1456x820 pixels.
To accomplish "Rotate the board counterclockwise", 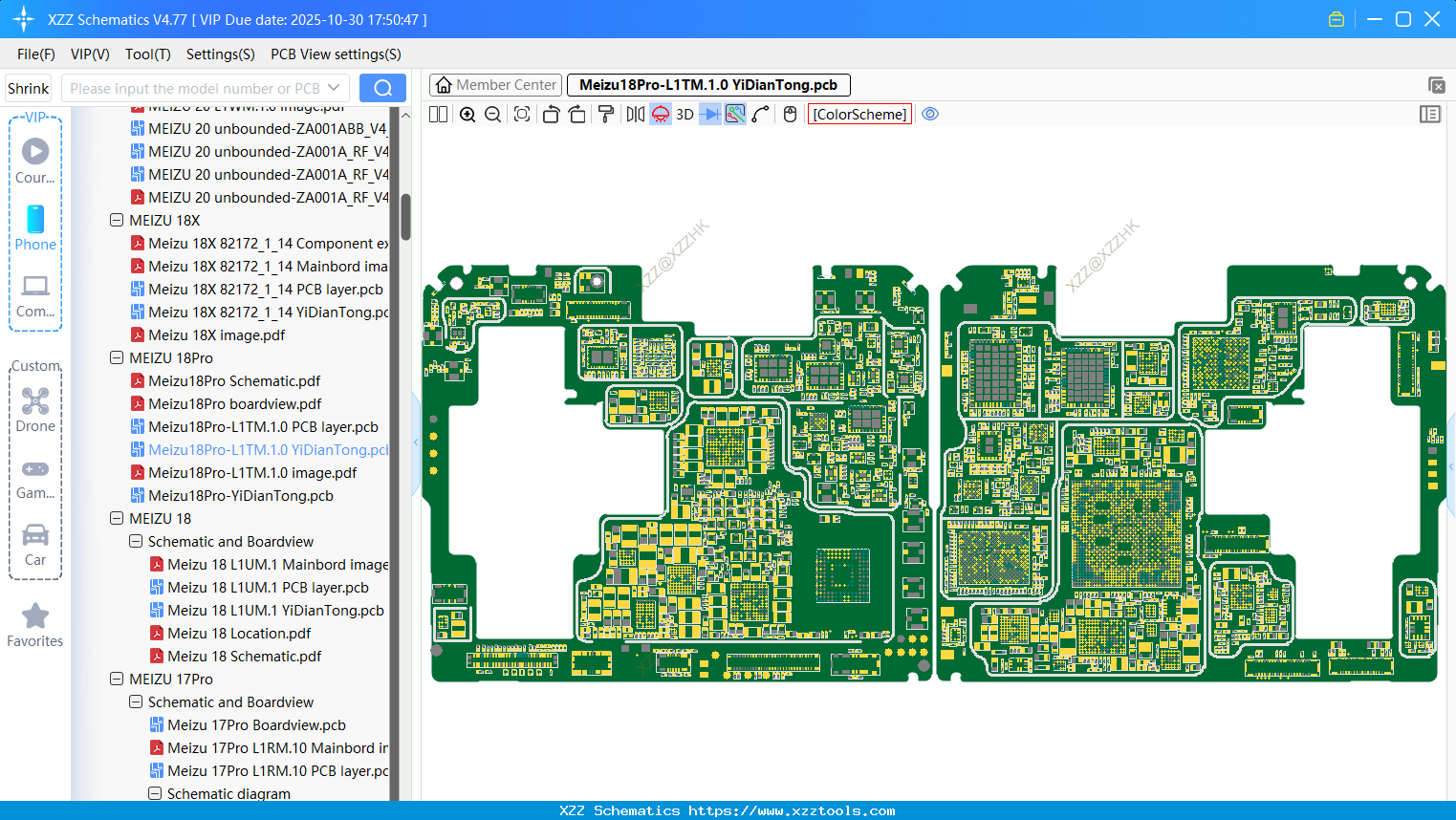I will (x=551, y=115).
